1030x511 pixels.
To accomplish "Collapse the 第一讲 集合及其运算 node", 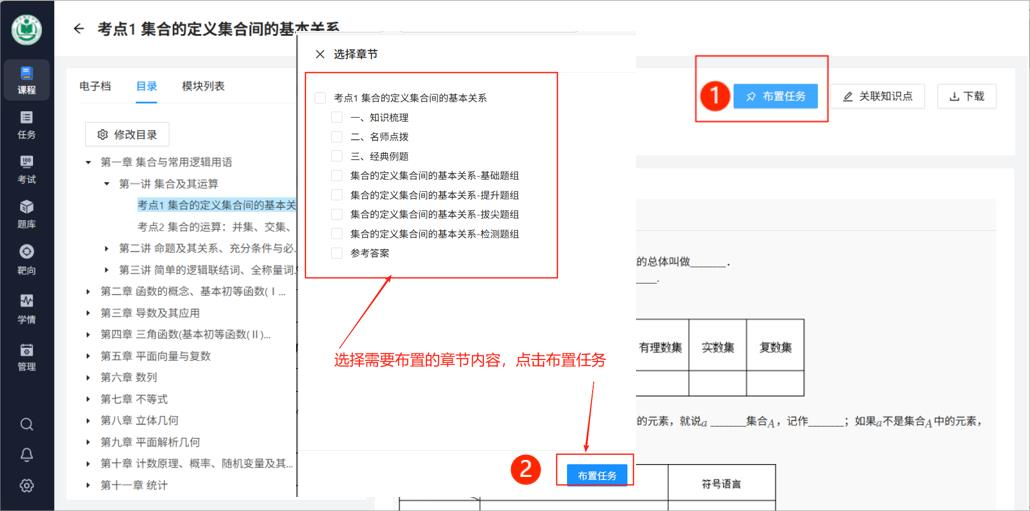I will pos(107,184).
